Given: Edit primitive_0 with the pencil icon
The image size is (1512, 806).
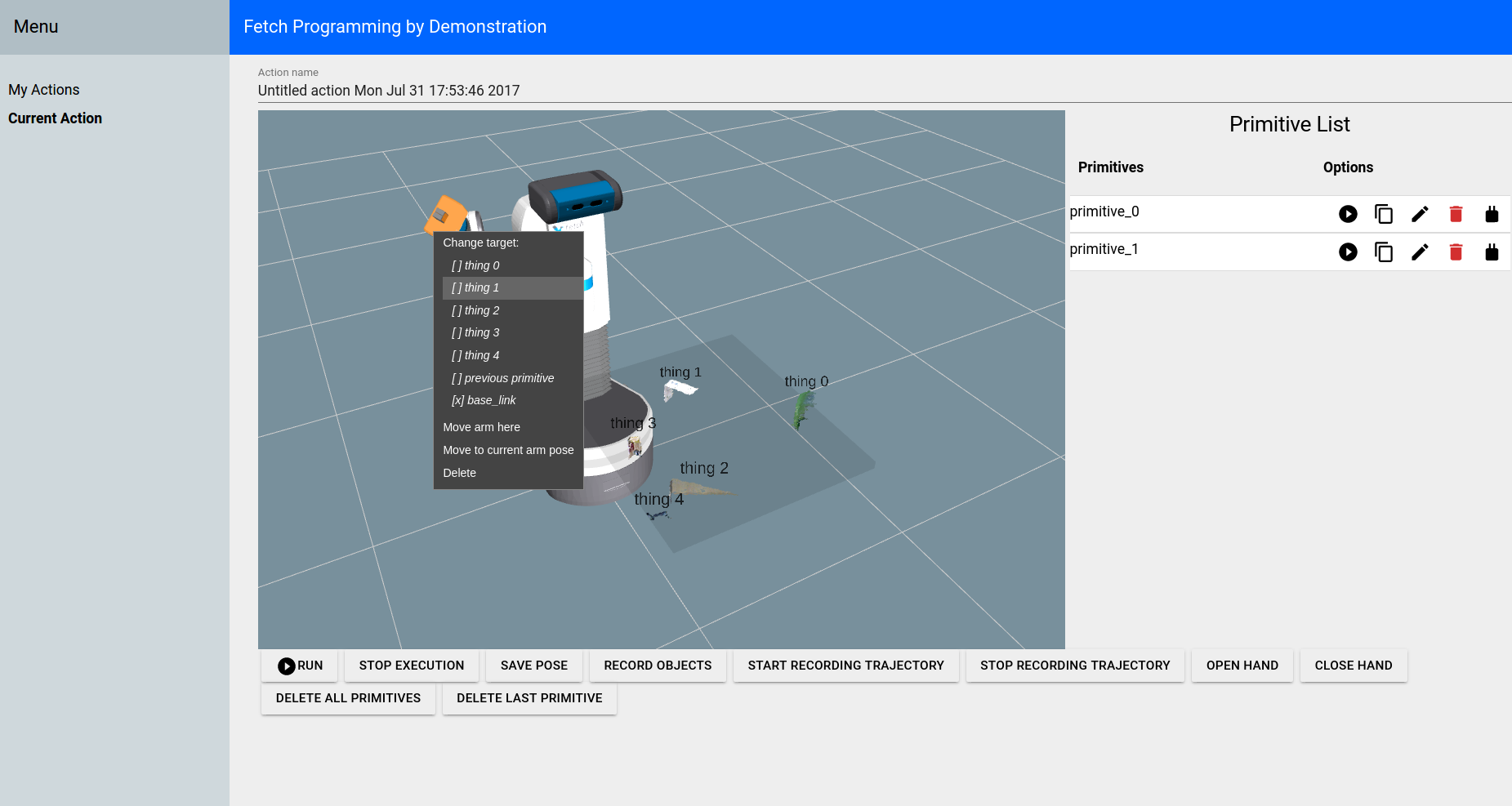Looking at the screenshot, I should [1420, 214].
